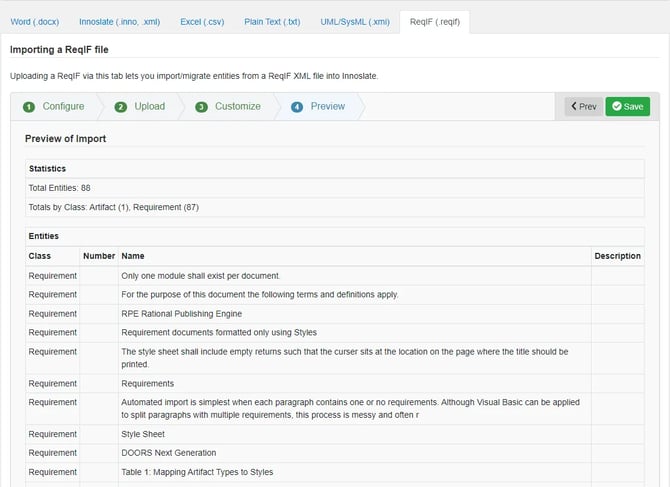Image resolution: width=670 pixels, height=487 pixels.
Task: Switch to the UML/SysML (.xmi) tab
Action: 355,22
